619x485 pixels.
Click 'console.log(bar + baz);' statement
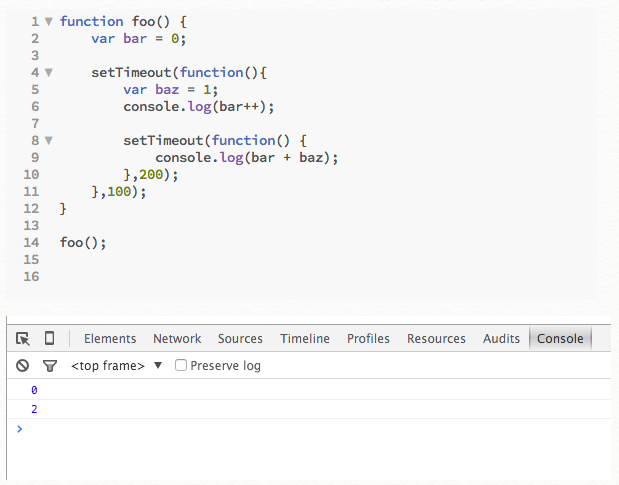(x=247, y=158)
